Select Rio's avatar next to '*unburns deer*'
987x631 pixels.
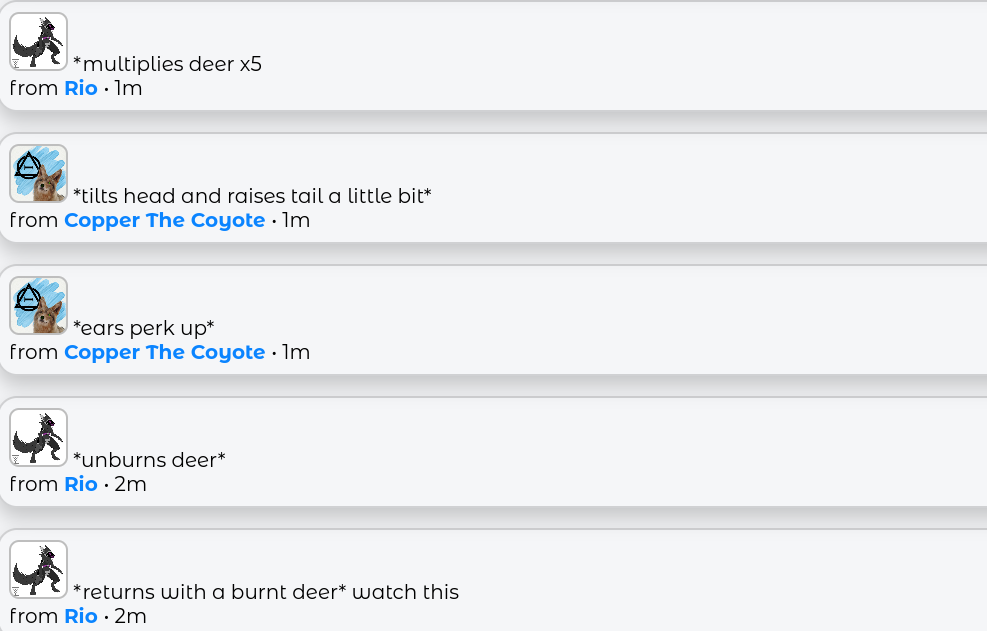(38, 438)
